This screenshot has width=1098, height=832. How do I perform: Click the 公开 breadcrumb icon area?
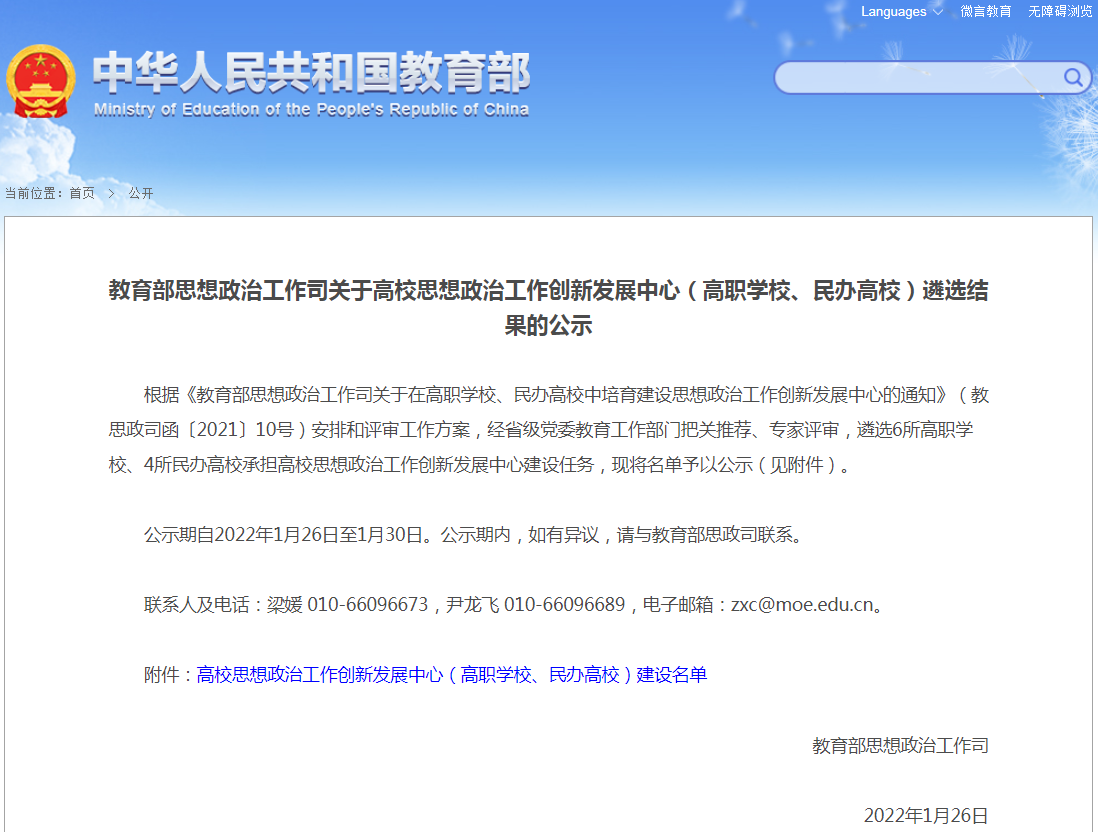138,193
